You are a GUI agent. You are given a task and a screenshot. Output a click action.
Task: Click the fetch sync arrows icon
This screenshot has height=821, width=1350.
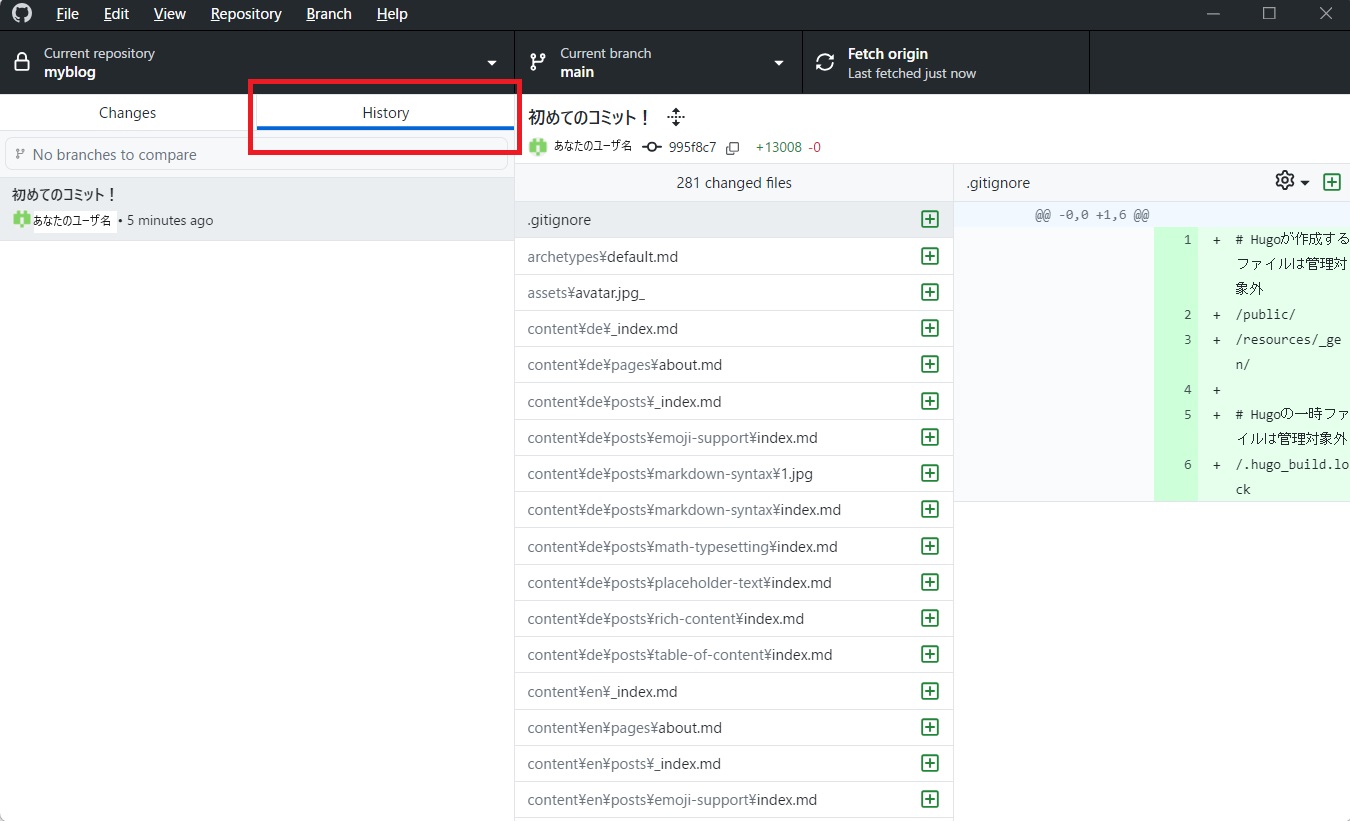pos(825,63)
